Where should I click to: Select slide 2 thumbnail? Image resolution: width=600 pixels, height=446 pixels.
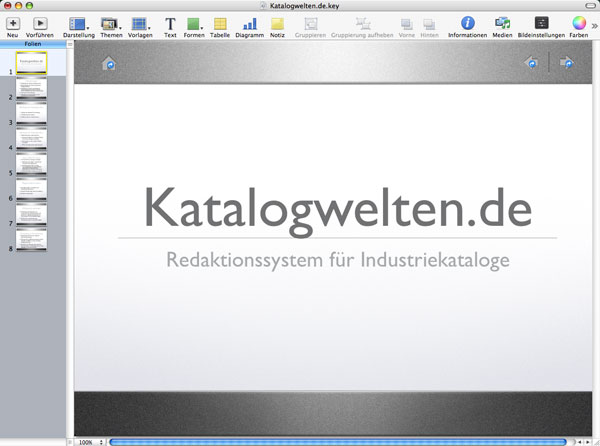click(x=31, y=88)
